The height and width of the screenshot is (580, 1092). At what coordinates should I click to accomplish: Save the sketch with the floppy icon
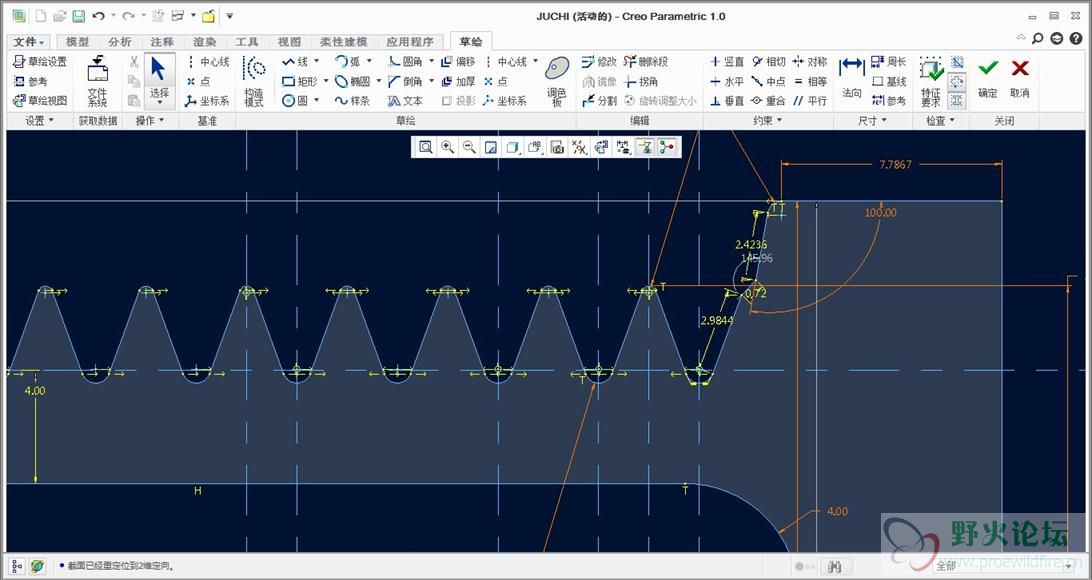79,16
